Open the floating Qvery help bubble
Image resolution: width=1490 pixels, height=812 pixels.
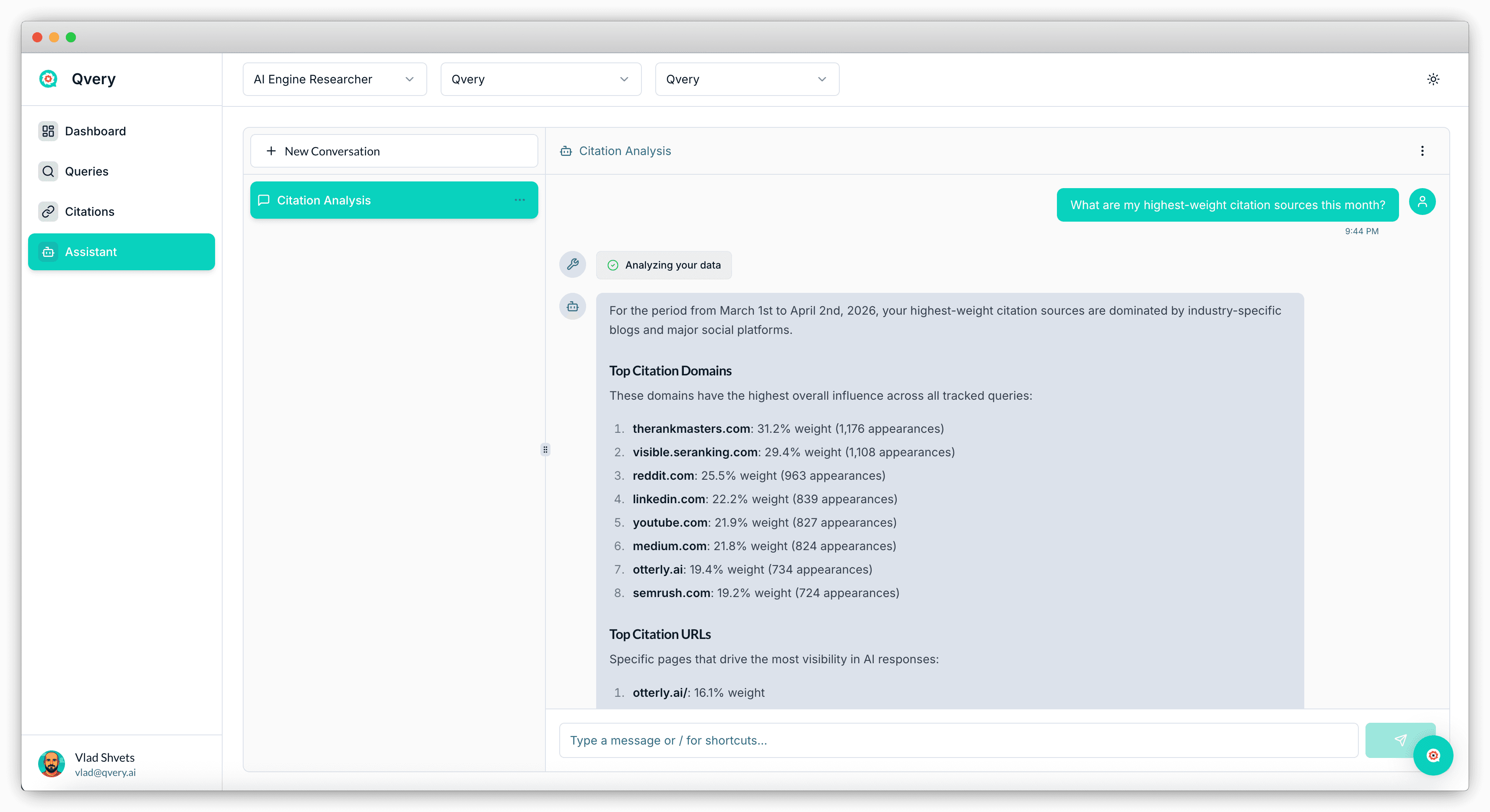pos(1433,755)
